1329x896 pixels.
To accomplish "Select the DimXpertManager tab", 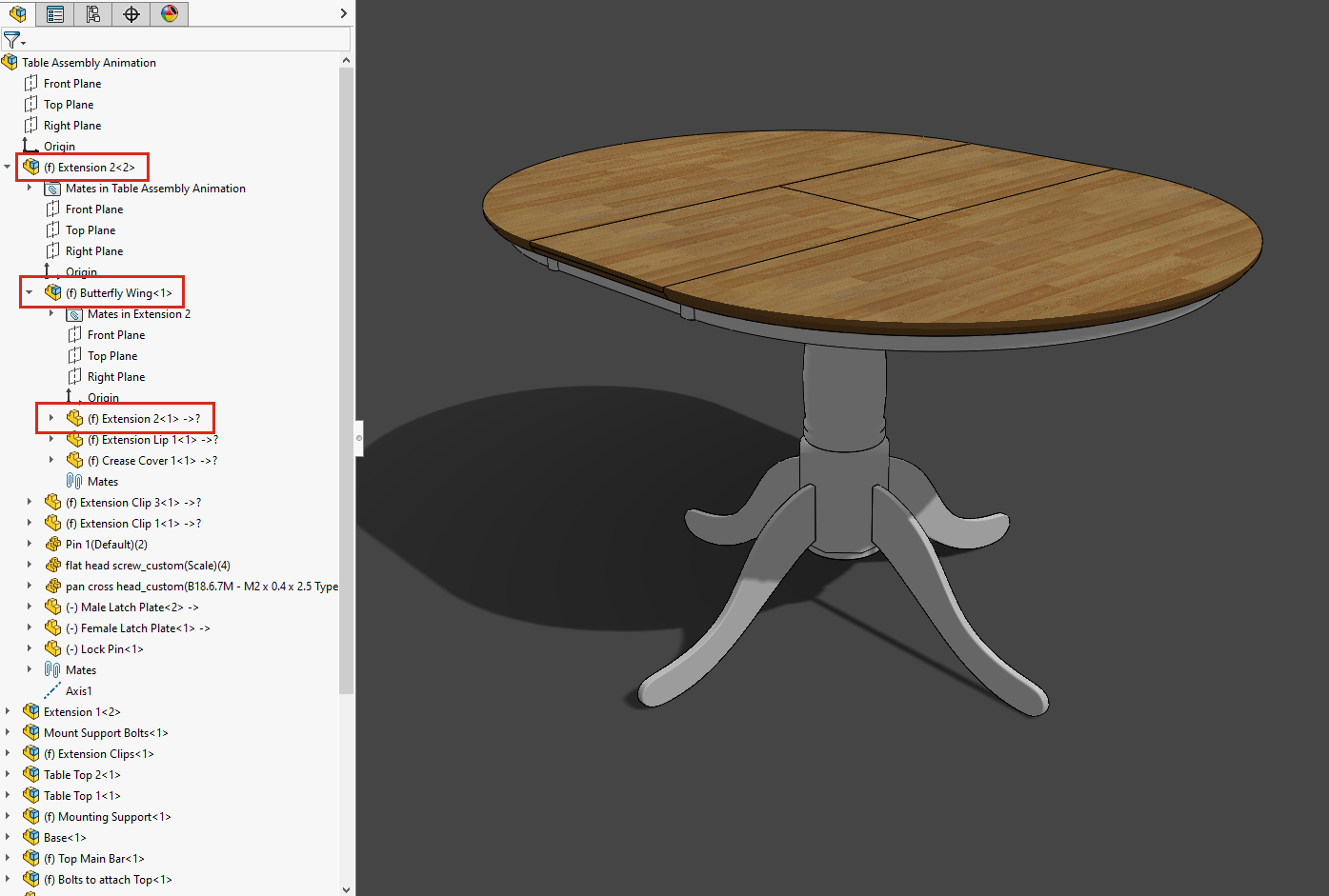I will pyautogui.click(x=131, y=14).
